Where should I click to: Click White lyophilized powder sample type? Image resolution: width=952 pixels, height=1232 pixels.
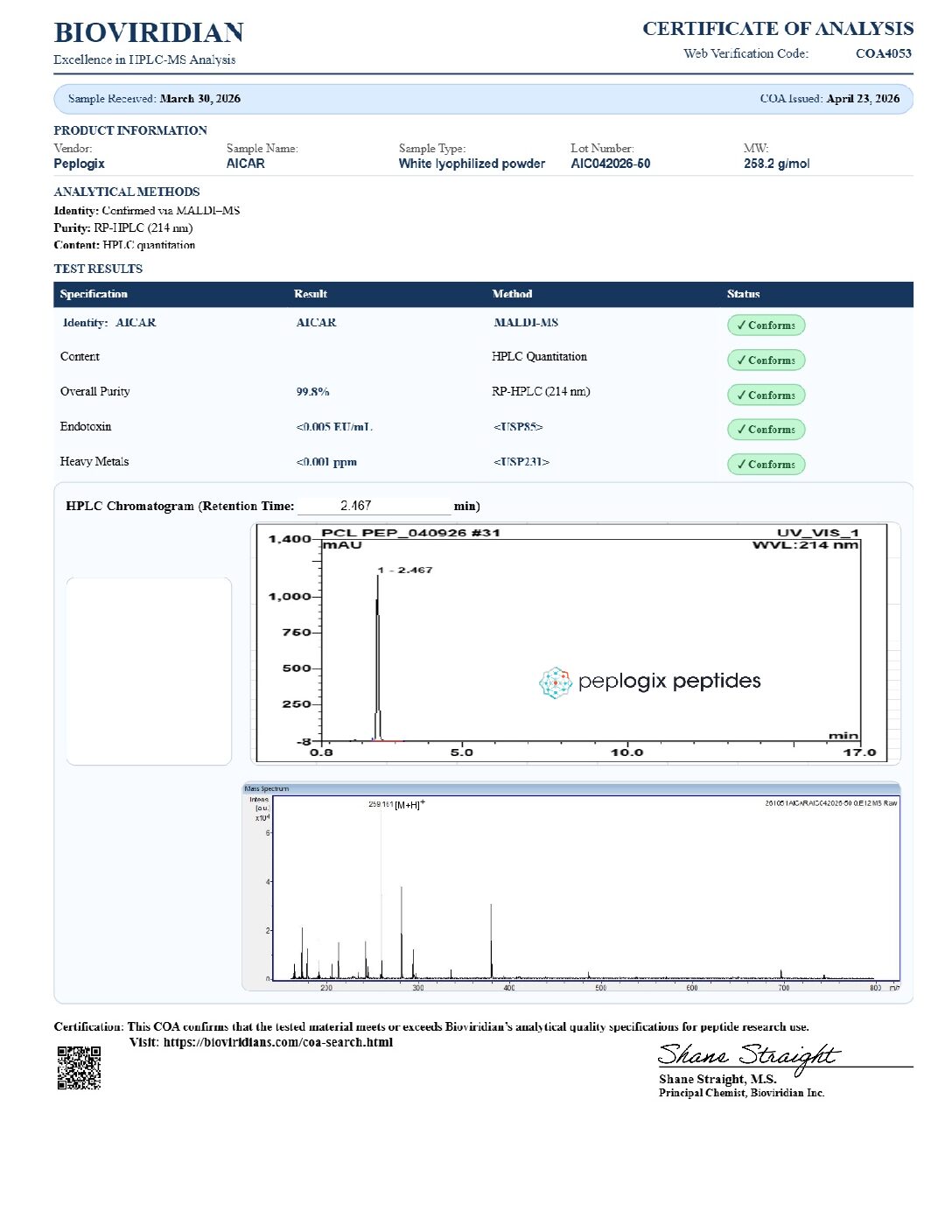pyautogui.click(x=472, y=164)
